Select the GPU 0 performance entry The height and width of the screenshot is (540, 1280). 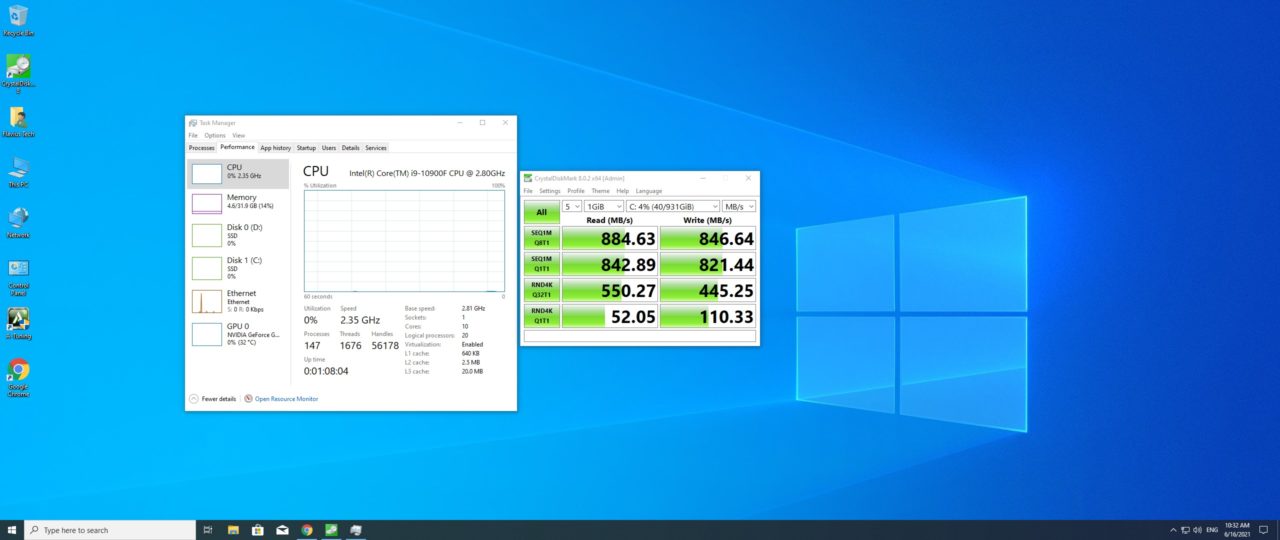tap(238, 333)
